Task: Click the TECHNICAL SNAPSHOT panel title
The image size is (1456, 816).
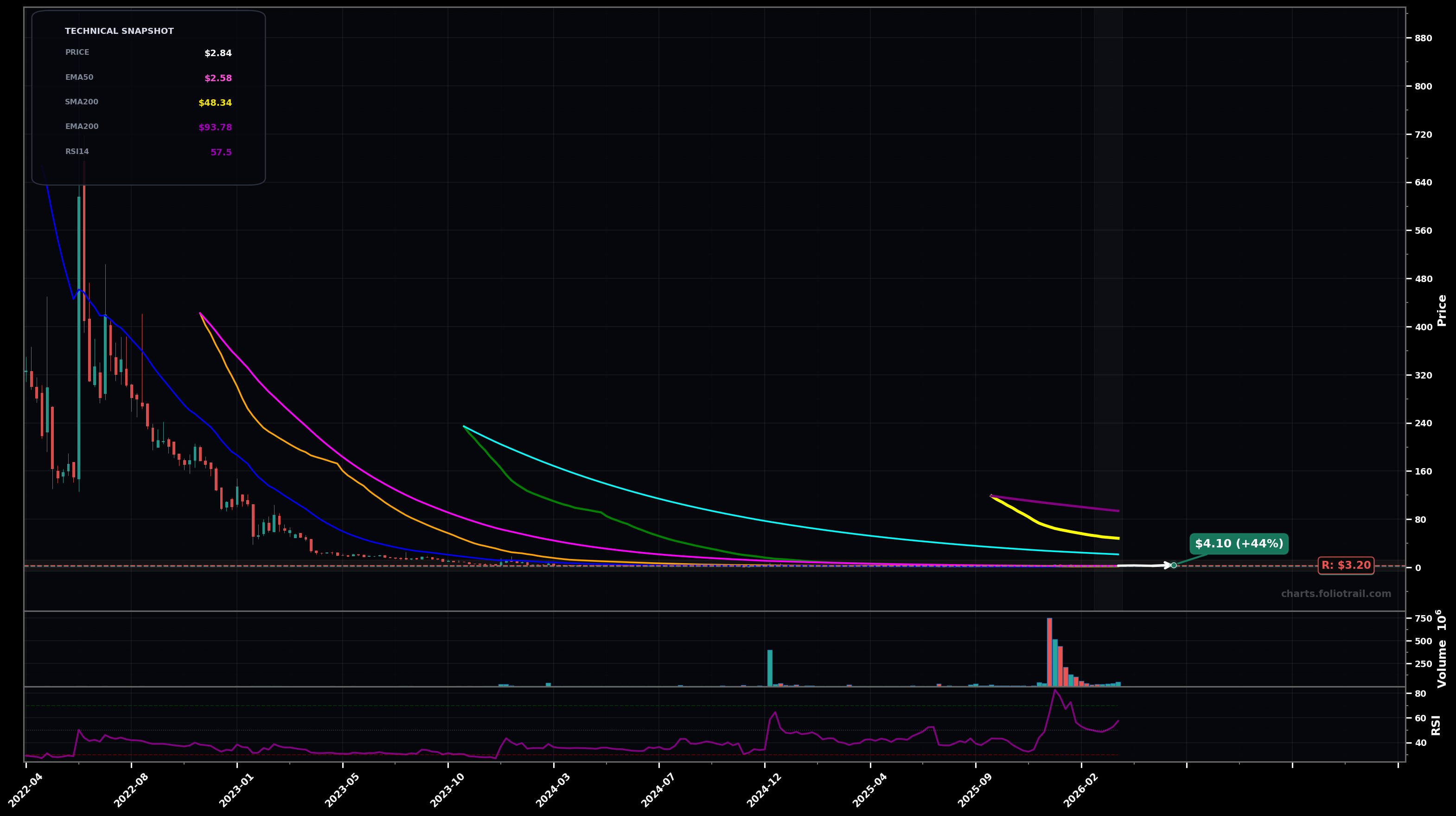Action: pyautogui.click(x=120, y=31)
